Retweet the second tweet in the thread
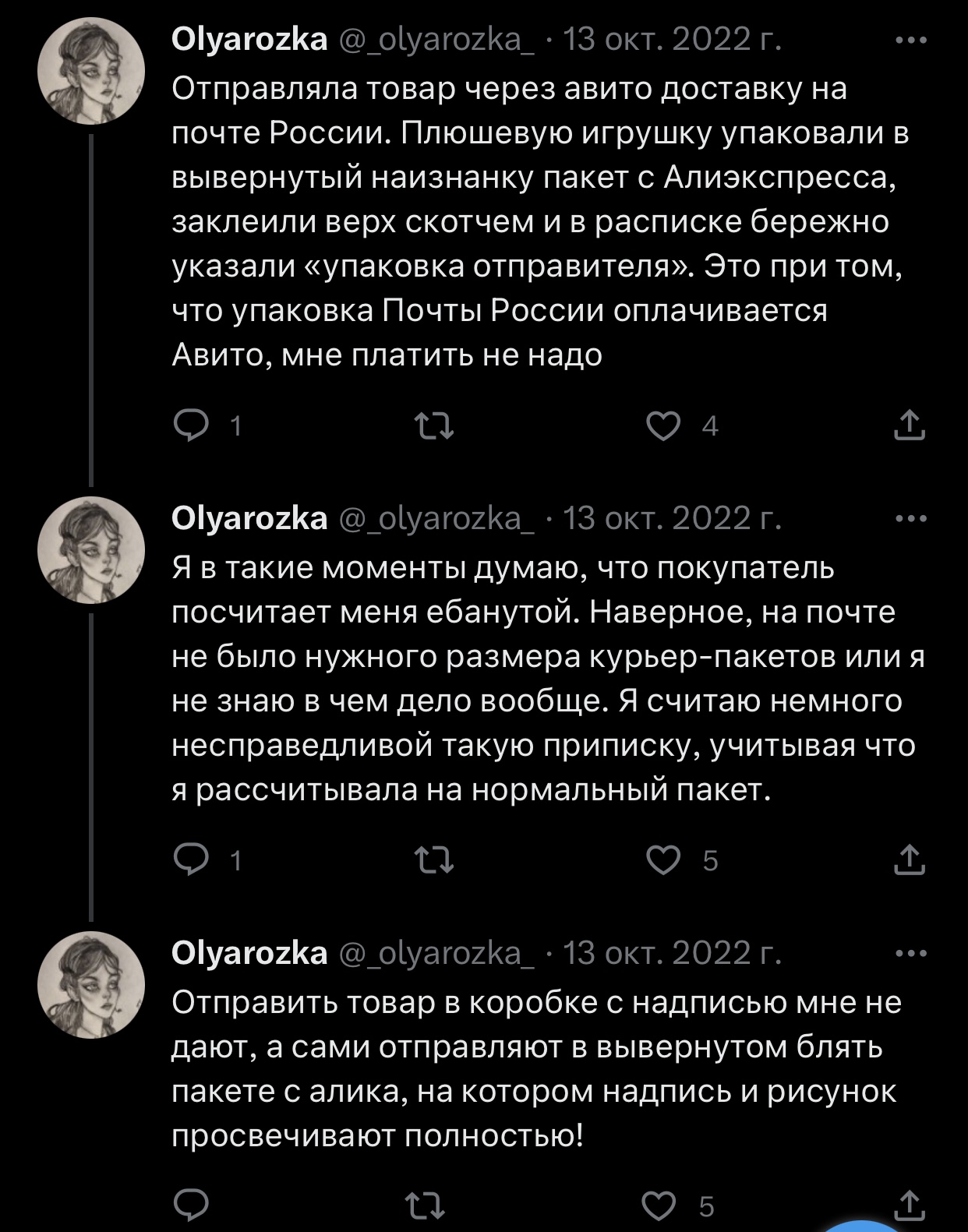 [433, 860]
